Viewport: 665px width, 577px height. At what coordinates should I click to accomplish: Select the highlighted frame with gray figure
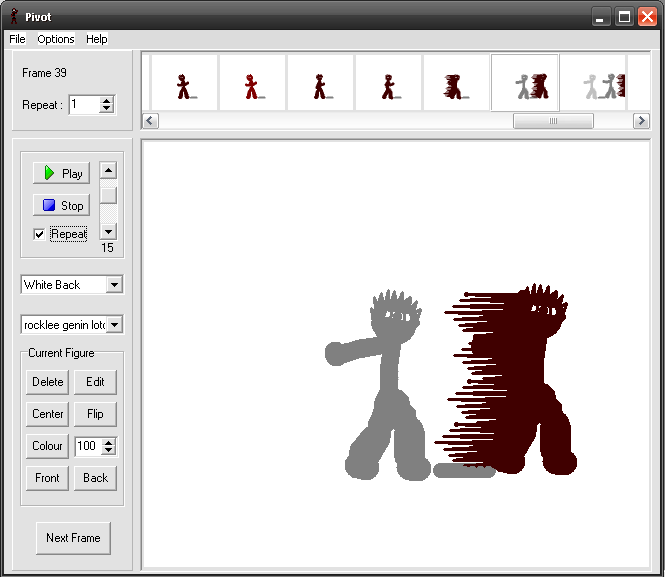(x=525, y=82)
